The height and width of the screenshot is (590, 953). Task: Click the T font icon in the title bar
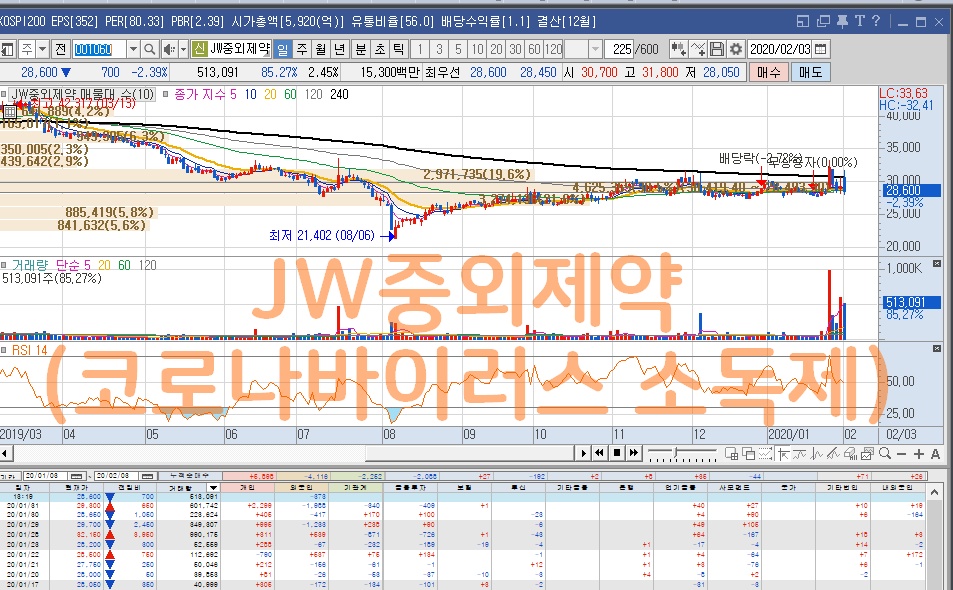[x=859, y=22]
